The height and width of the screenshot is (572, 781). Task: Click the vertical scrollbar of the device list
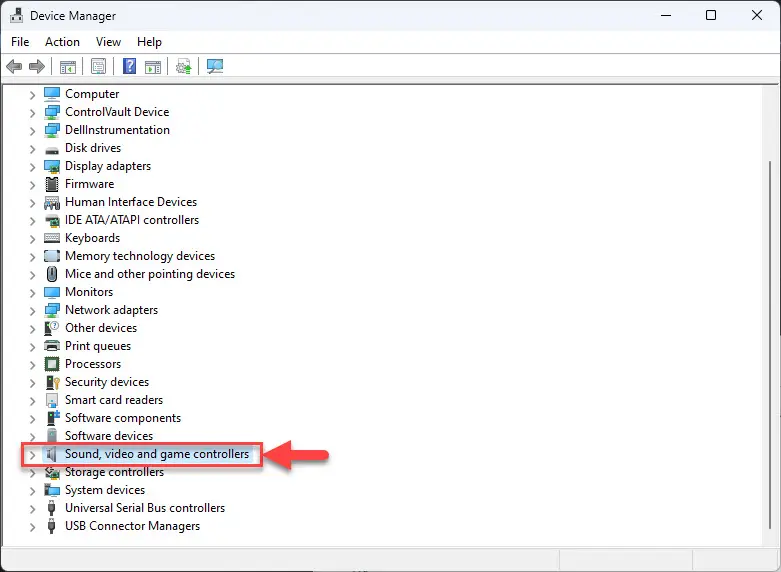point(770,344)
